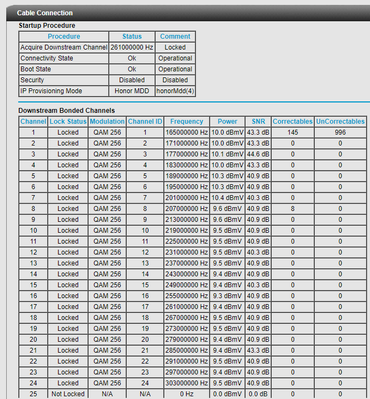Select the Not Locked status cell
370x399 pixels.
pos(68,394)
